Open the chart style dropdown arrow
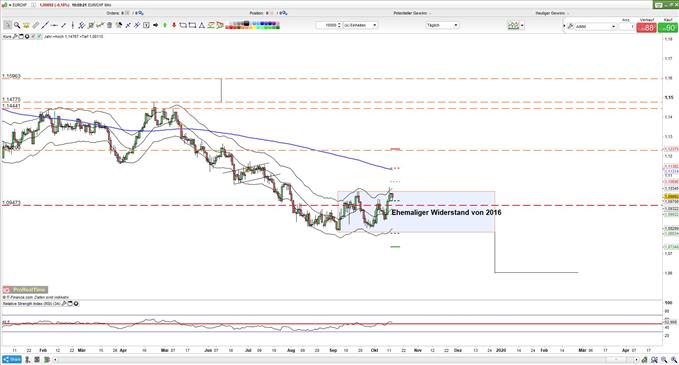 522,25
